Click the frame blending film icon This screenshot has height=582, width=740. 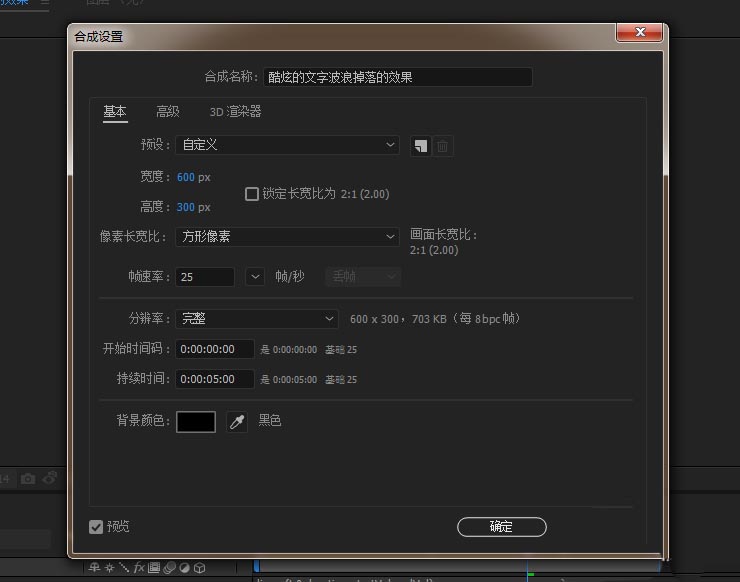tap(154, 567)
